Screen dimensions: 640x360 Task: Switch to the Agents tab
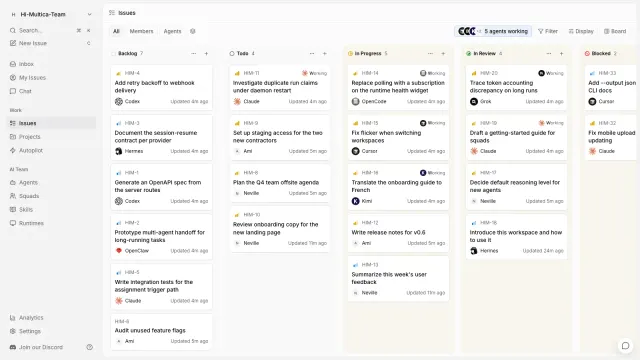[x=172, y=31]
